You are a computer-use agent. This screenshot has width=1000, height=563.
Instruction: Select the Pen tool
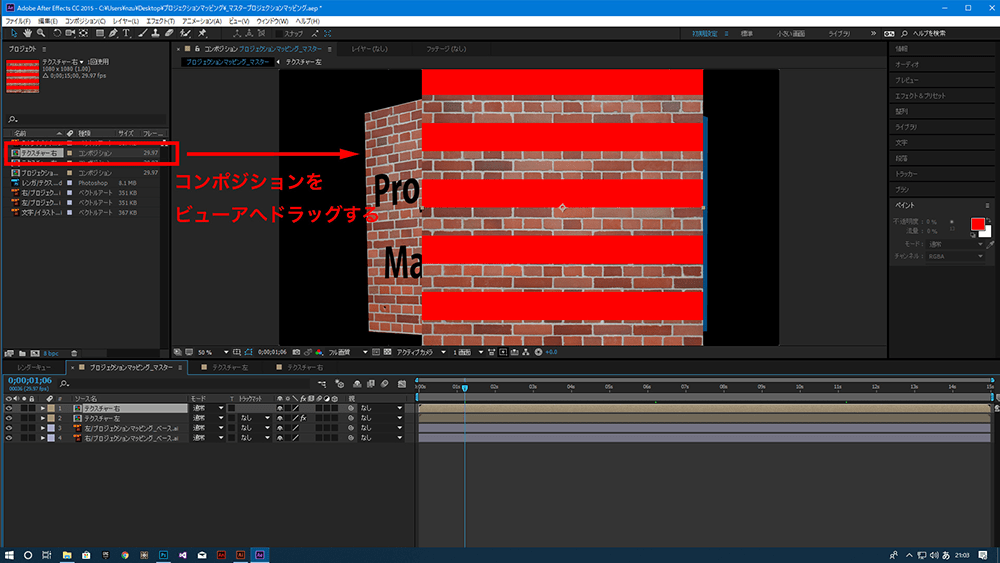(115, 33)
